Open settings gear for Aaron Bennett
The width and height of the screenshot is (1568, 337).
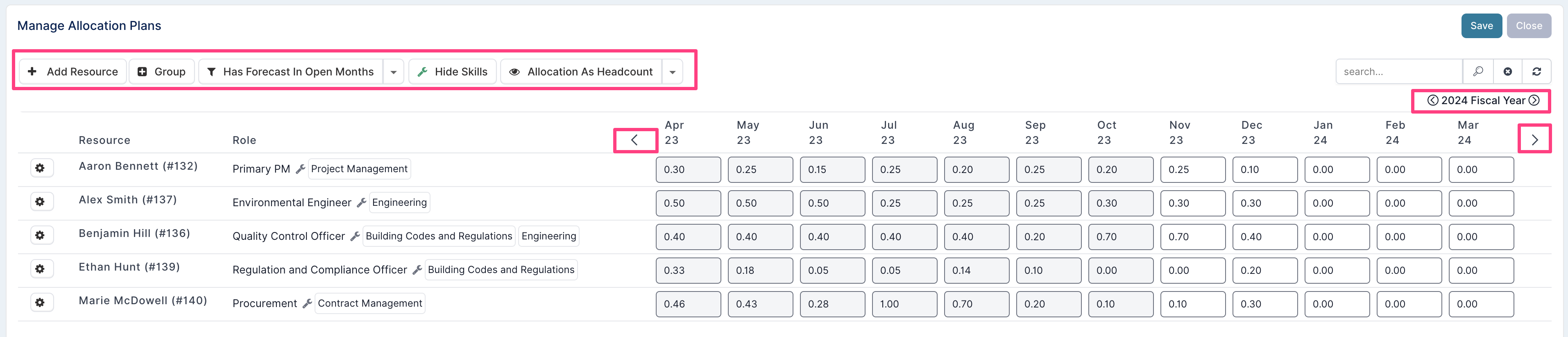coord(40,168)
